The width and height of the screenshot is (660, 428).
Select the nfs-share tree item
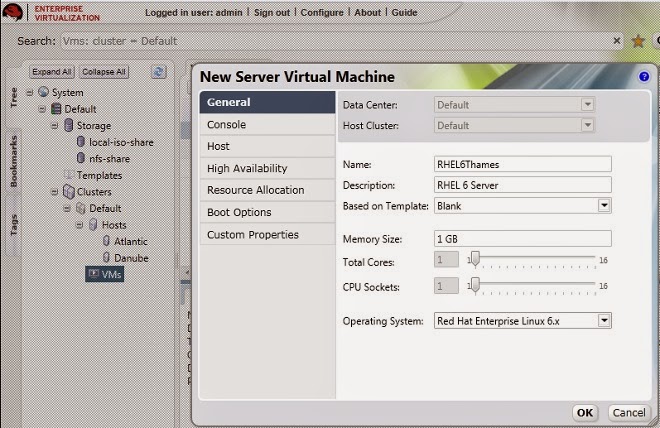click(x=109, y=159)
